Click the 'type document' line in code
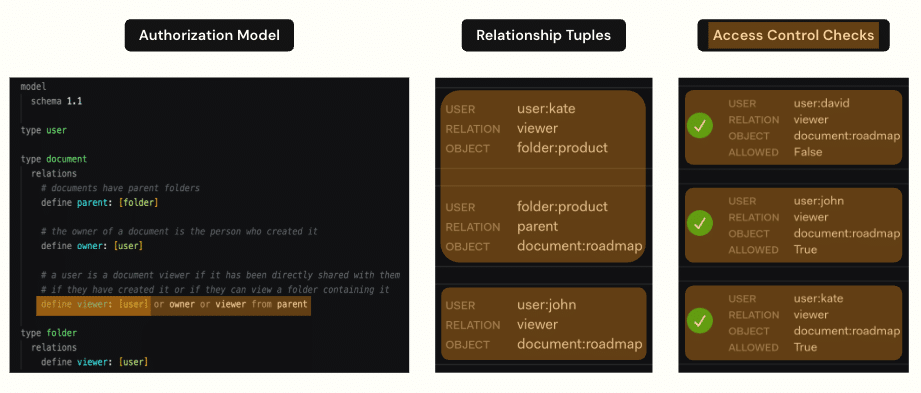Image resolution: width=921 pixels, height=393 pixels. [x=53, y=159]
